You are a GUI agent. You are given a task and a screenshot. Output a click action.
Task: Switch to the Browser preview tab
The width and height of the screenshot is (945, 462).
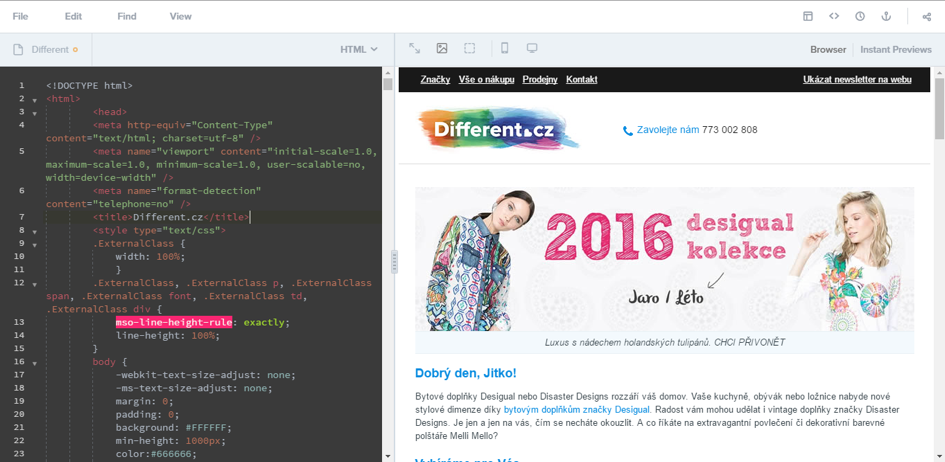pos(828,49)
